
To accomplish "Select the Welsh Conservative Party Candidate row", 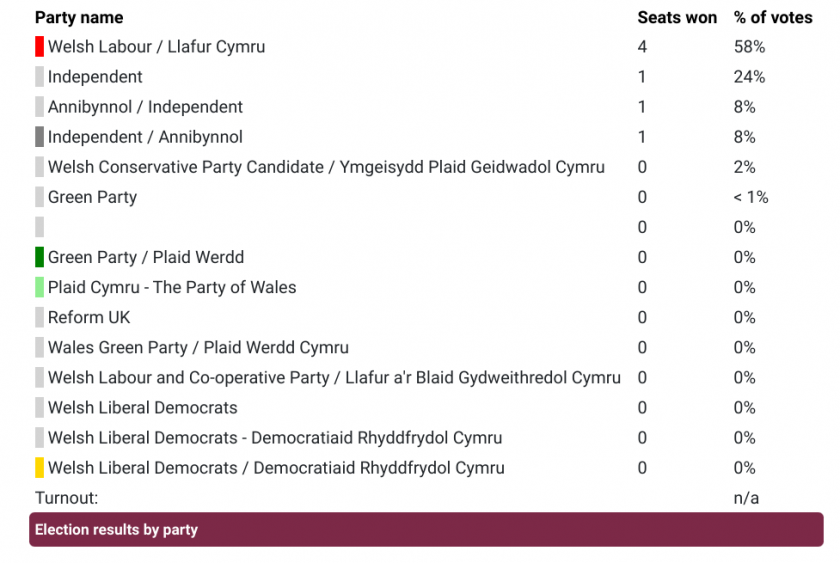I will point(426,167).
